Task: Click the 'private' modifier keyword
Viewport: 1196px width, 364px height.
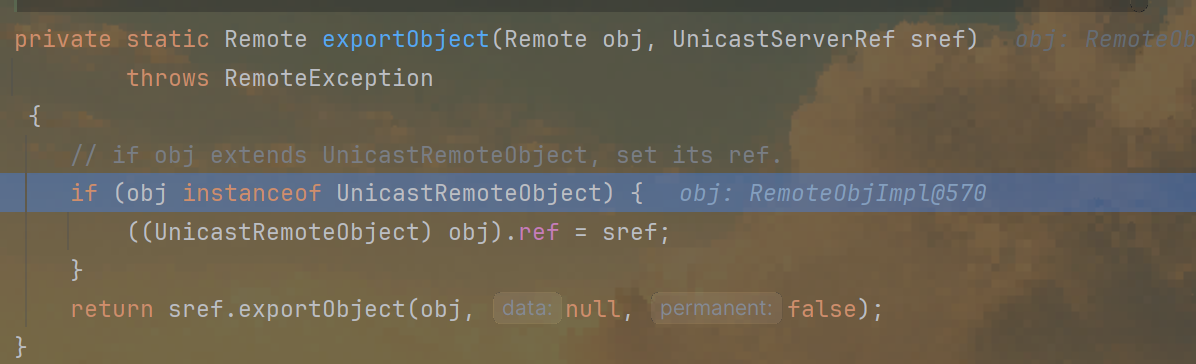Action: point(63,40)
